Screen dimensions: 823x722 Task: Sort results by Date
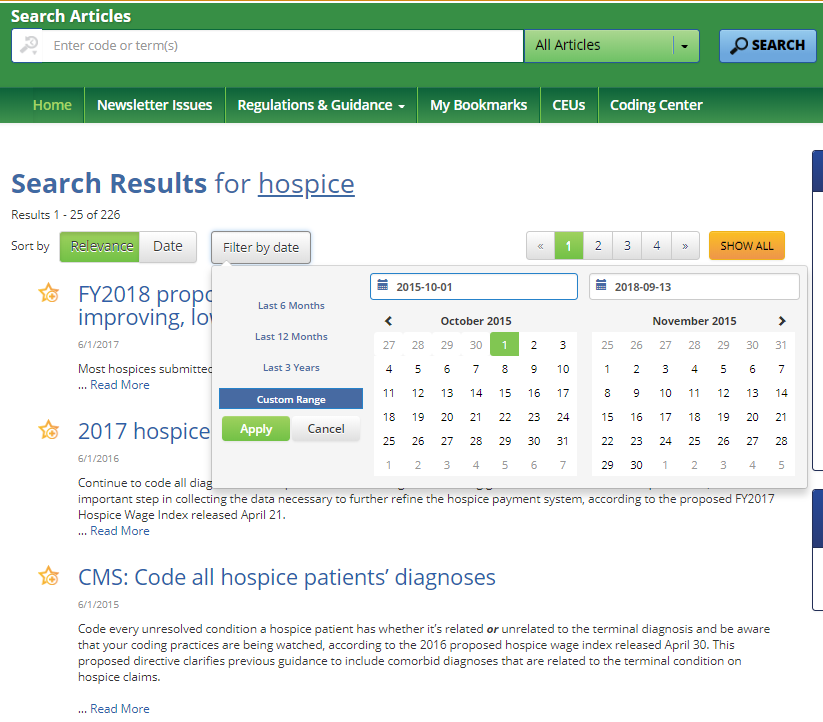(168, 246)
